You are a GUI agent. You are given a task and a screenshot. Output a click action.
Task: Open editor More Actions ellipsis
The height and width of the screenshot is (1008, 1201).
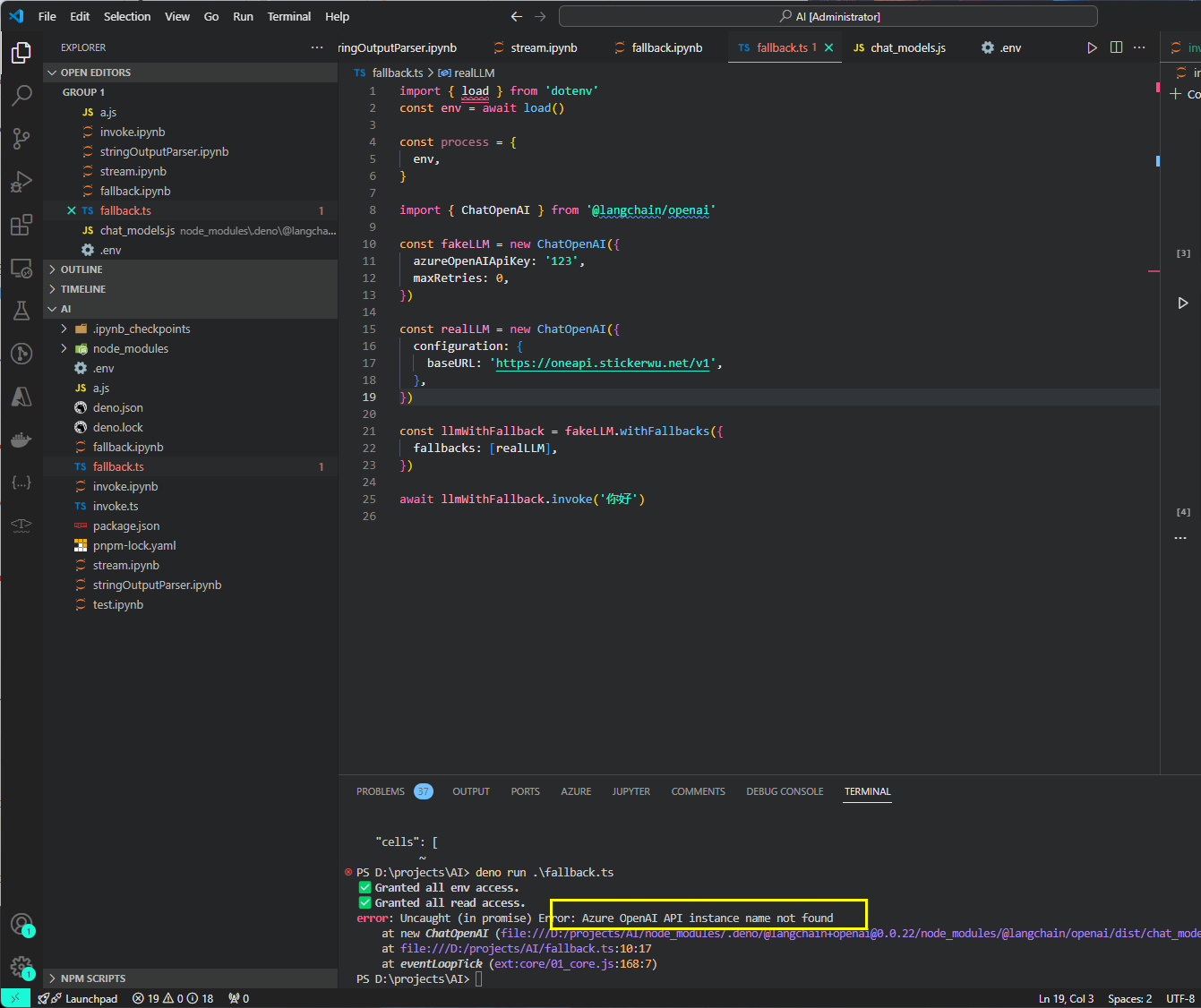(x=1139, y=47)
